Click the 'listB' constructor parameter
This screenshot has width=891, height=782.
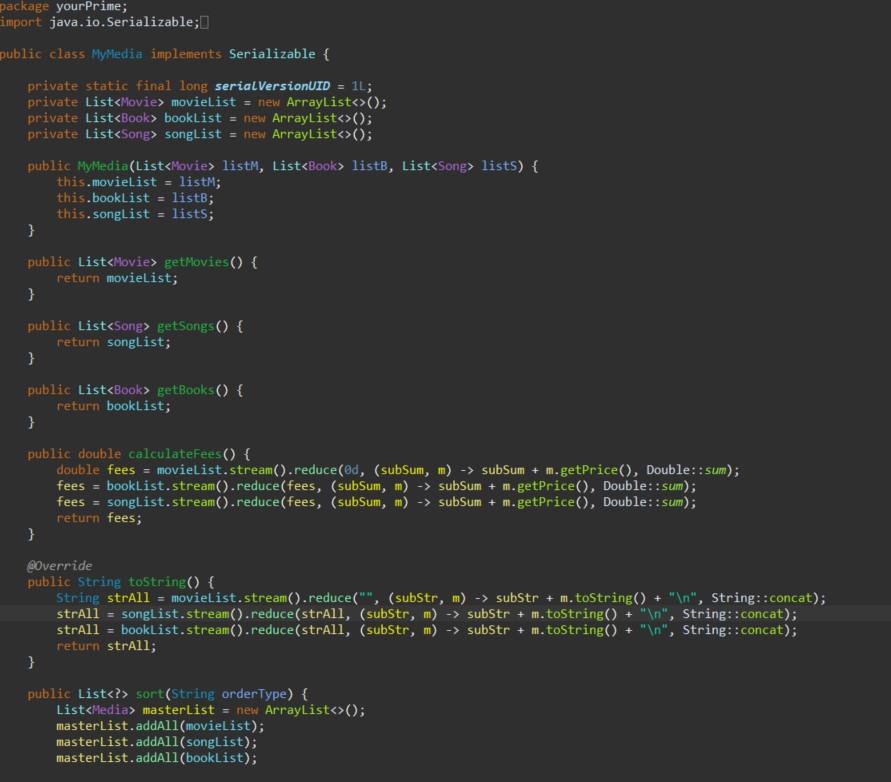coord(369,166)
